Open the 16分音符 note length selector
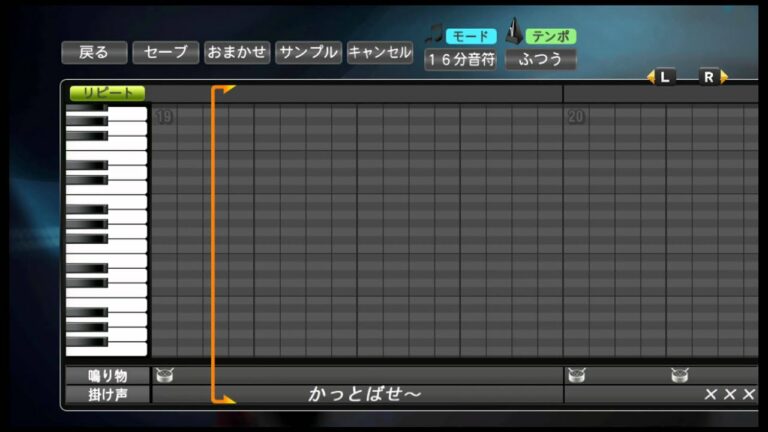 click(460, 59)
